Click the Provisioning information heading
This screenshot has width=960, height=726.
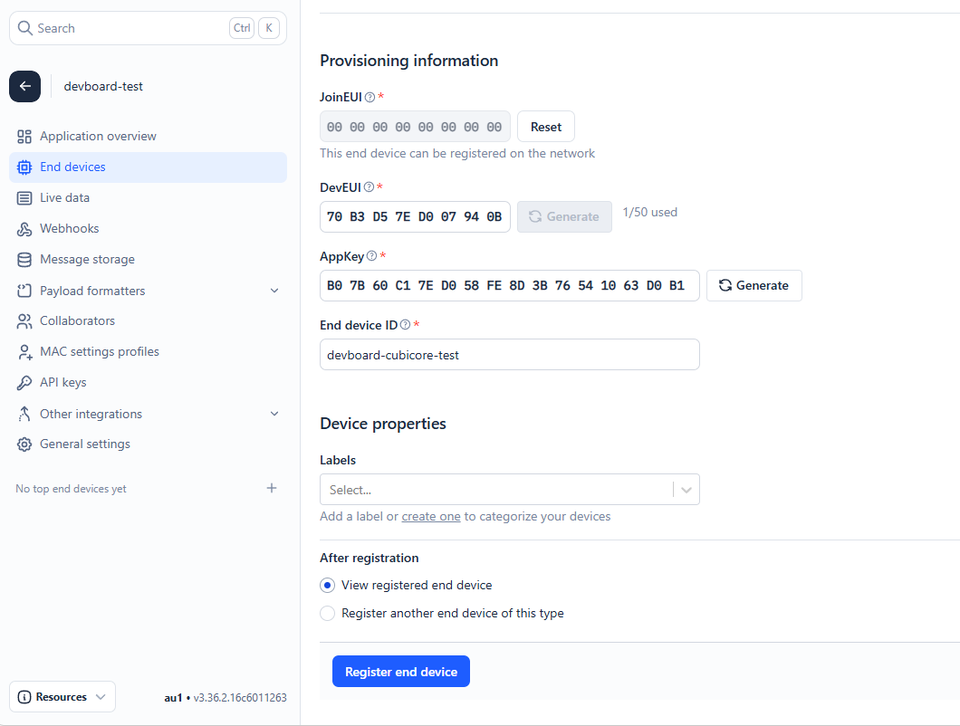tap(409, 61)
